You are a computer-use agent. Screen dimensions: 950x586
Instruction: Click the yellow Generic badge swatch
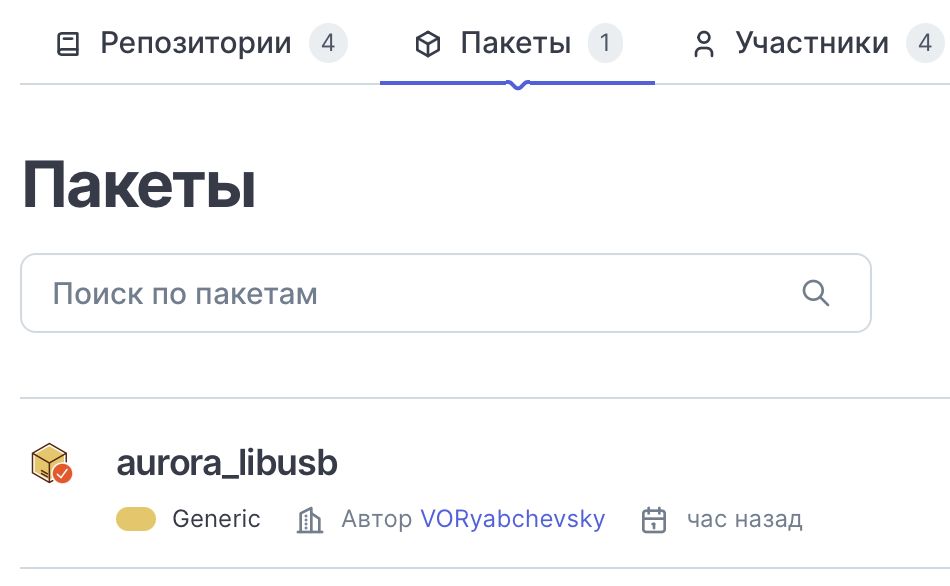(x=137, y=519)
